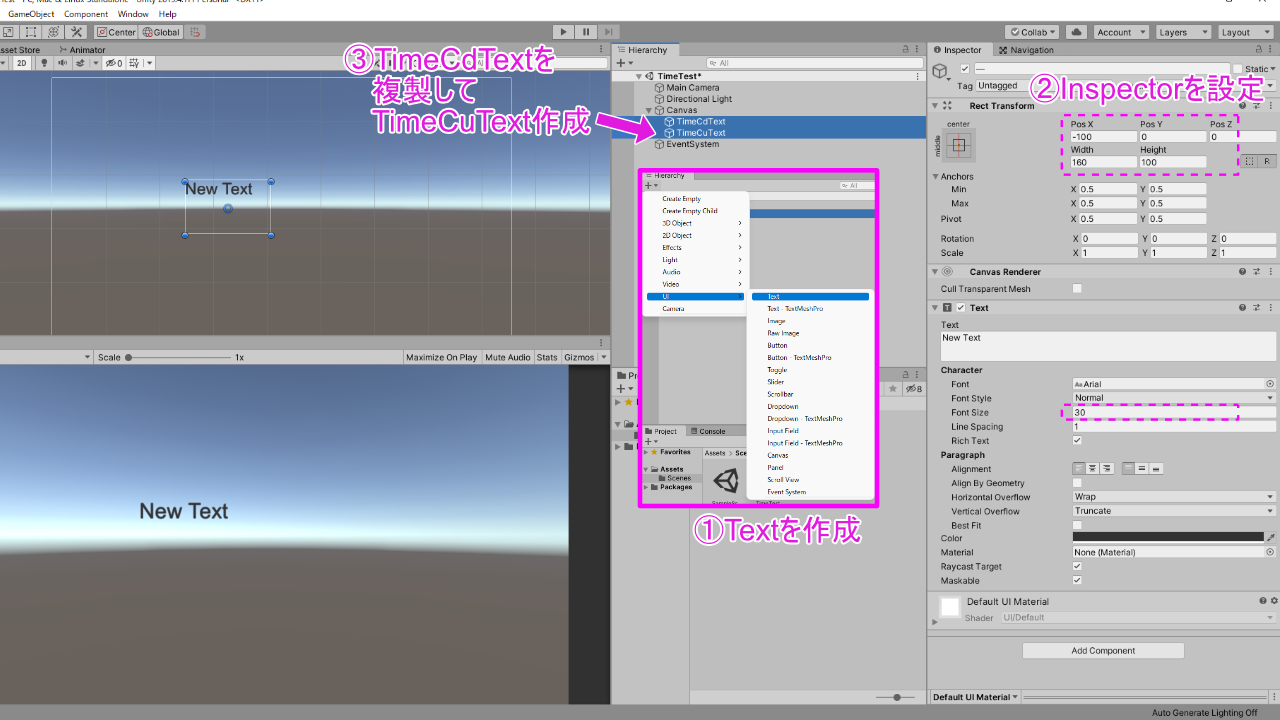Image resolution: width=1280 pixels, height=720 pixels.
Task: Collapse the Canvas tree node
Action: [x=648, y=110]
